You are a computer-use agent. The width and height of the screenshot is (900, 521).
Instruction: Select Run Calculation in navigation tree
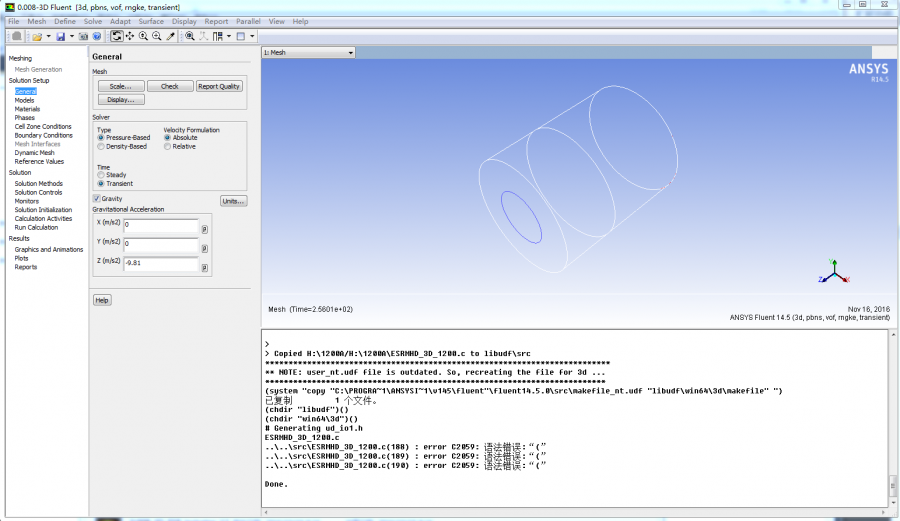coord(36,227)
